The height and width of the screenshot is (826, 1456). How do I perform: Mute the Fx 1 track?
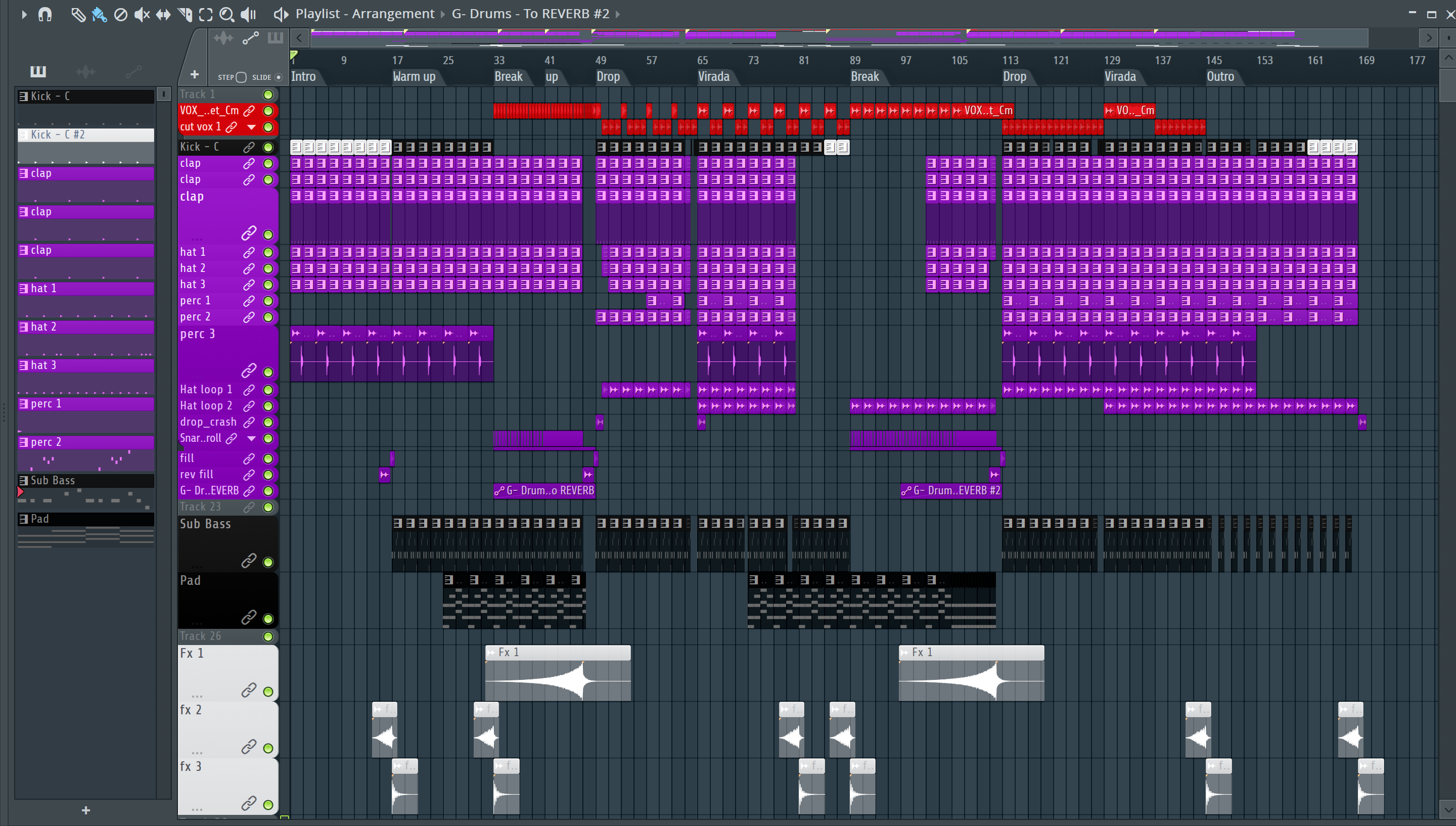[268, 692]
